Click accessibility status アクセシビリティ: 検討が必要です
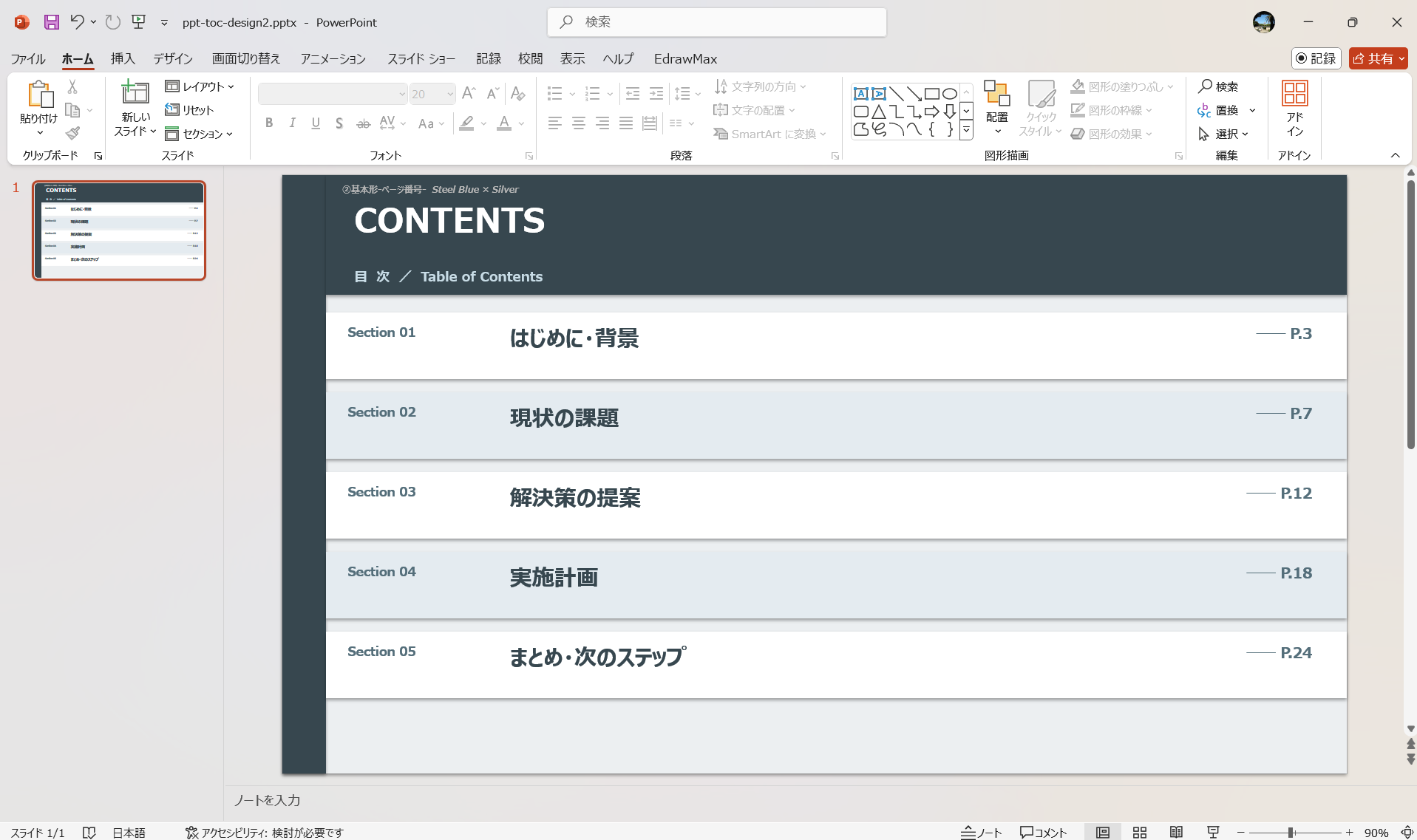The width and height of the screenshot is (1417, 840). click(x=264, y=832)
